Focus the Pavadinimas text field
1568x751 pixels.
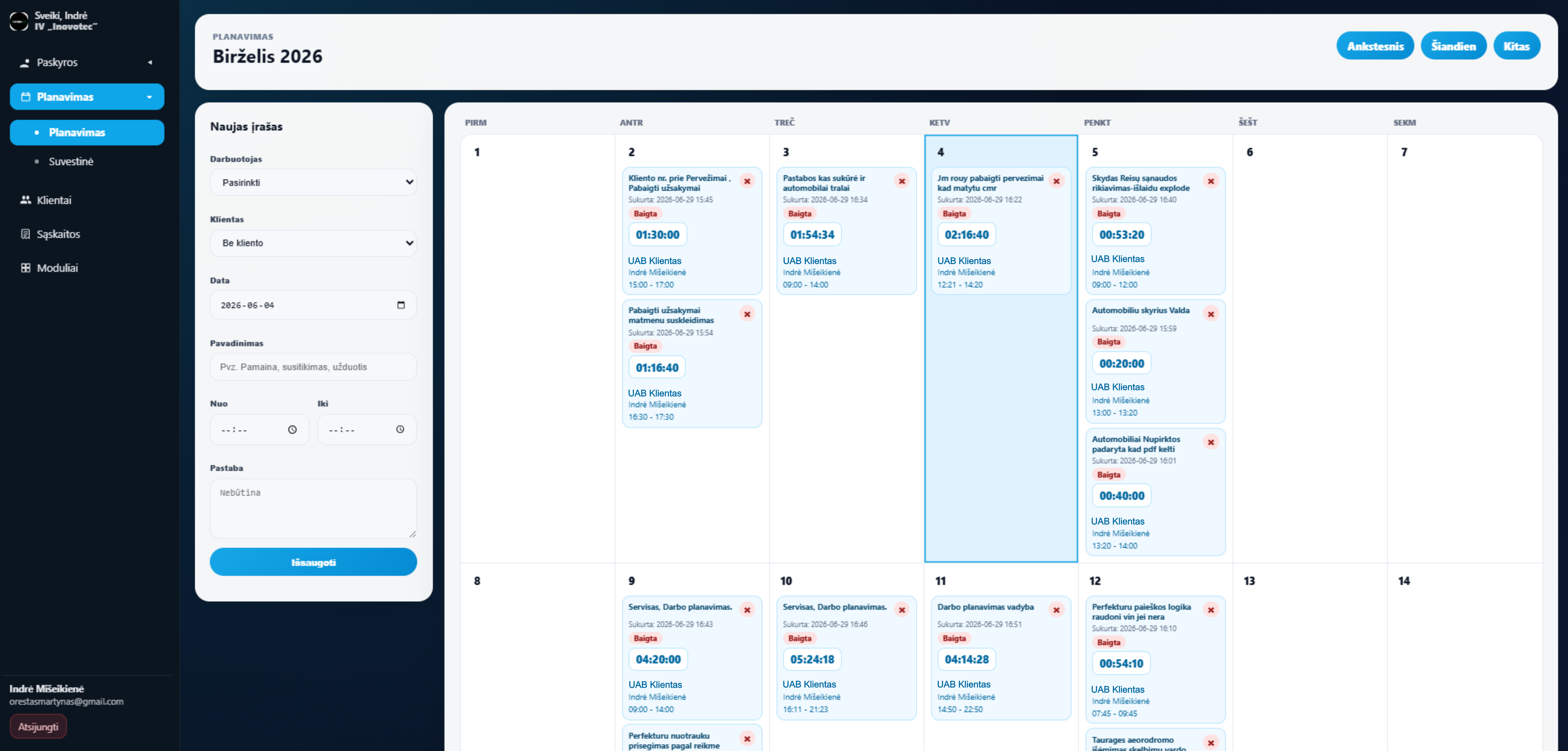click(313, 367)
